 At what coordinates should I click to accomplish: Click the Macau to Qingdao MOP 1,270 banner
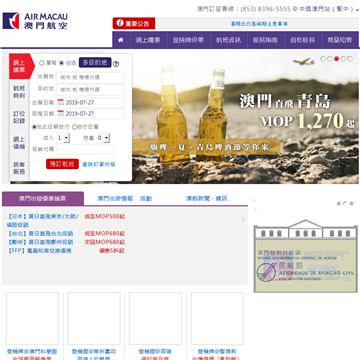point(245,117)
